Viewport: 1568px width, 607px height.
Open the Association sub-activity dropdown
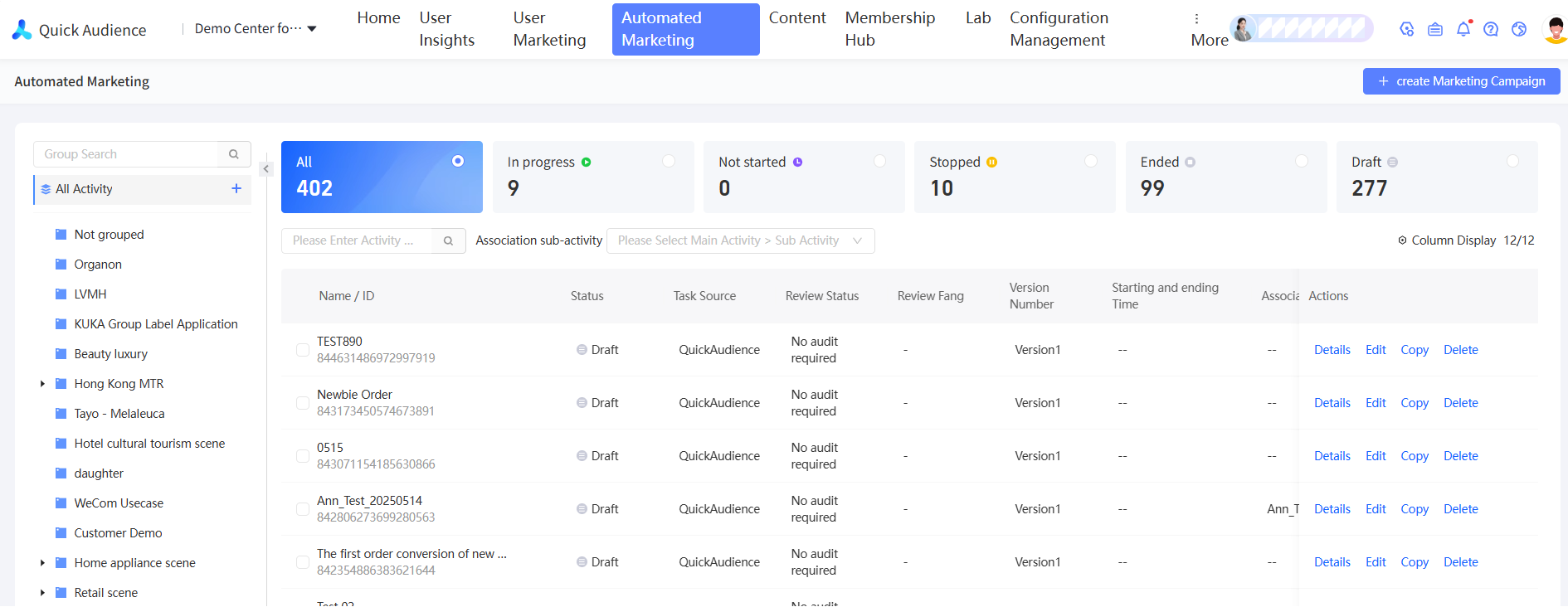[740, 240]
